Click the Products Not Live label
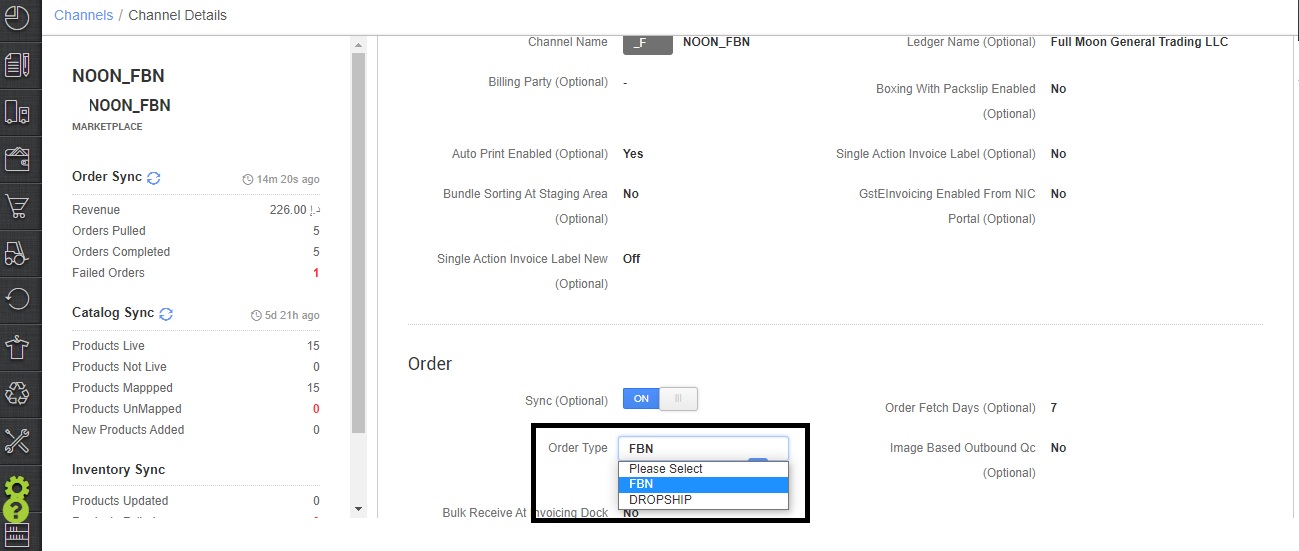1299x551 pixels. click(119, 367)
